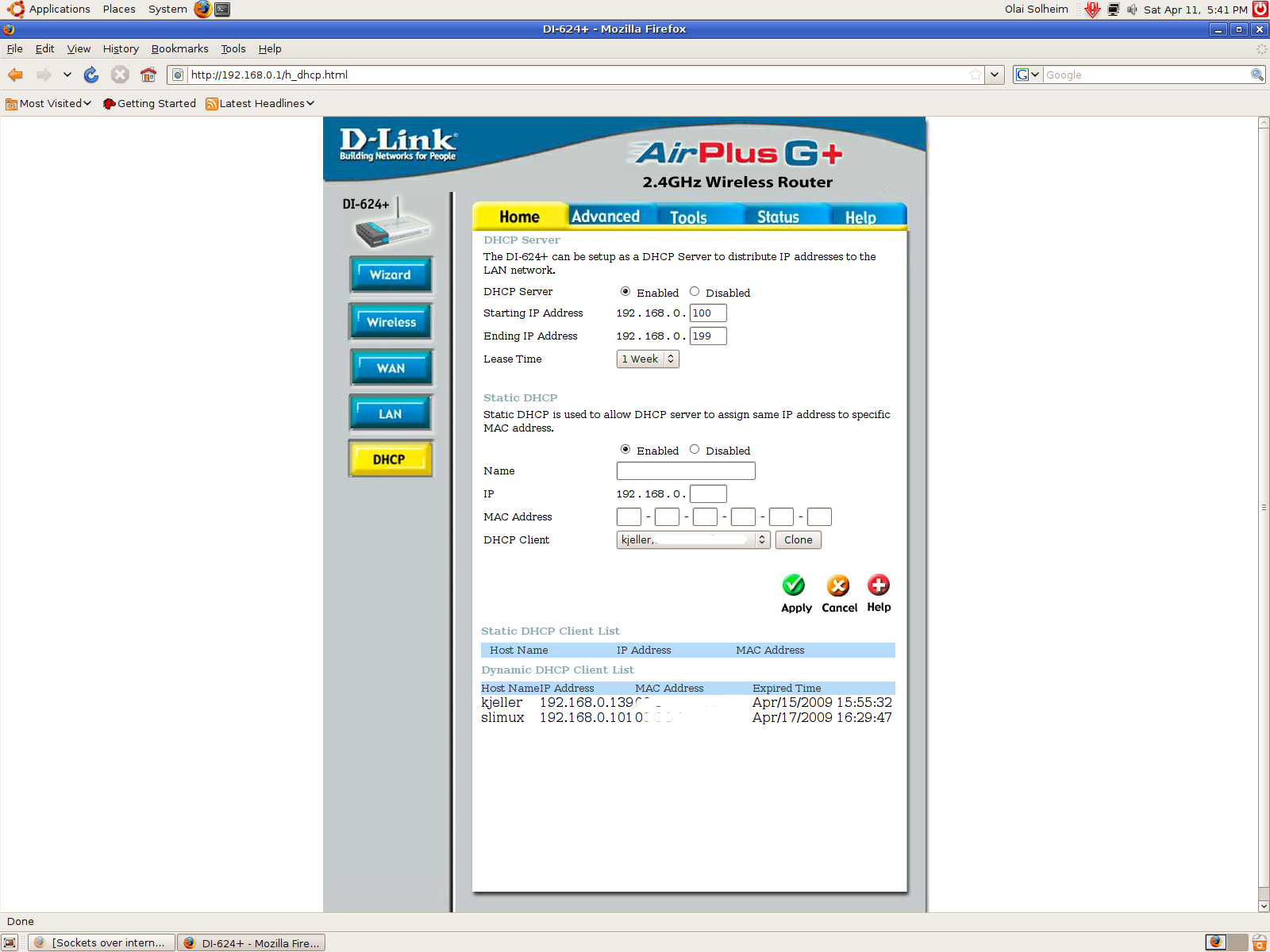Open the Bookmarks menu
1270x952 pixels.
(x=180, y=48)
